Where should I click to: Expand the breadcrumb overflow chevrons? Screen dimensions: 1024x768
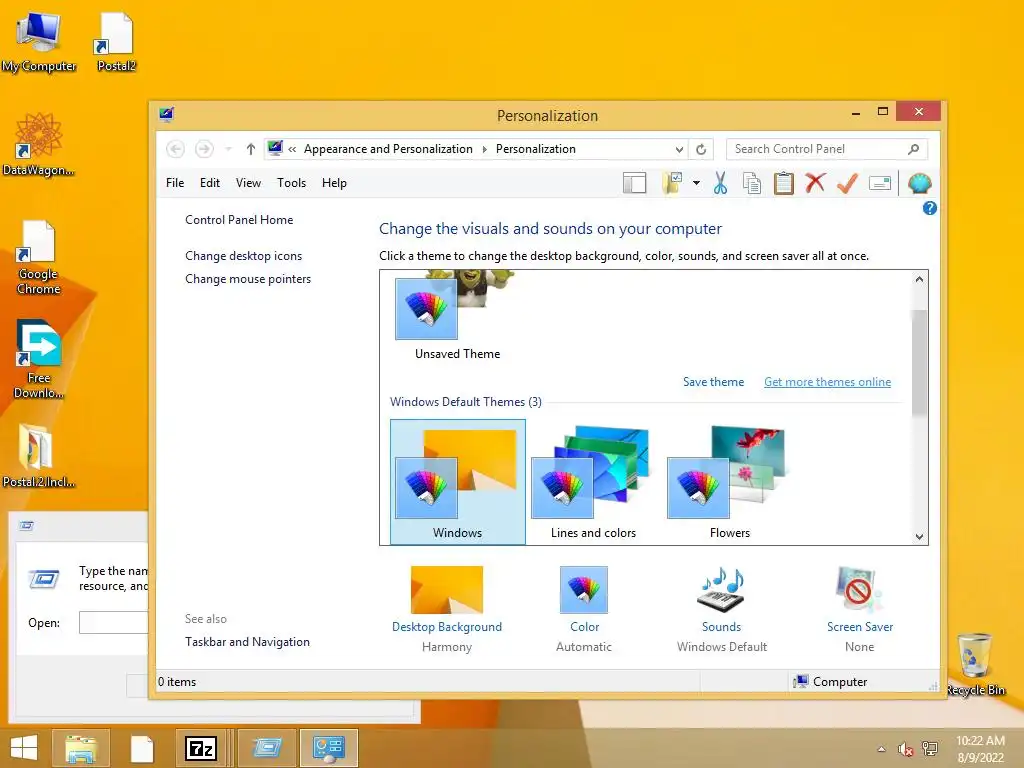coord(292,150)
